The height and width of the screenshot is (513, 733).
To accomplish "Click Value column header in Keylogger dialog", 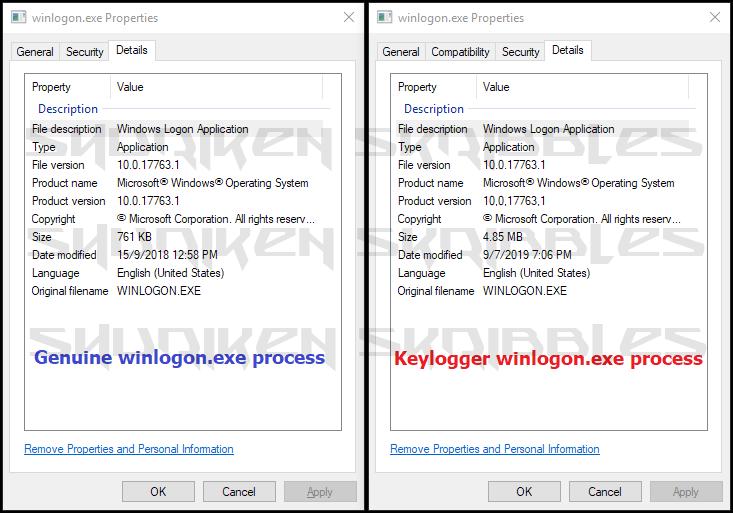I will pyautogui.click(x=496, y=87).
